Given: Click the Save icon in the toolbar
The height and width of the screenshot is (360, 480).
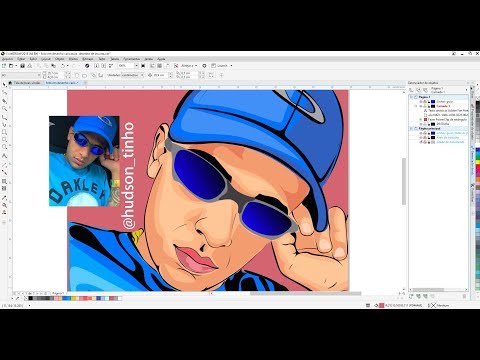Looking at the screenshot, I should pyautogui.click(x=22, y=66).
